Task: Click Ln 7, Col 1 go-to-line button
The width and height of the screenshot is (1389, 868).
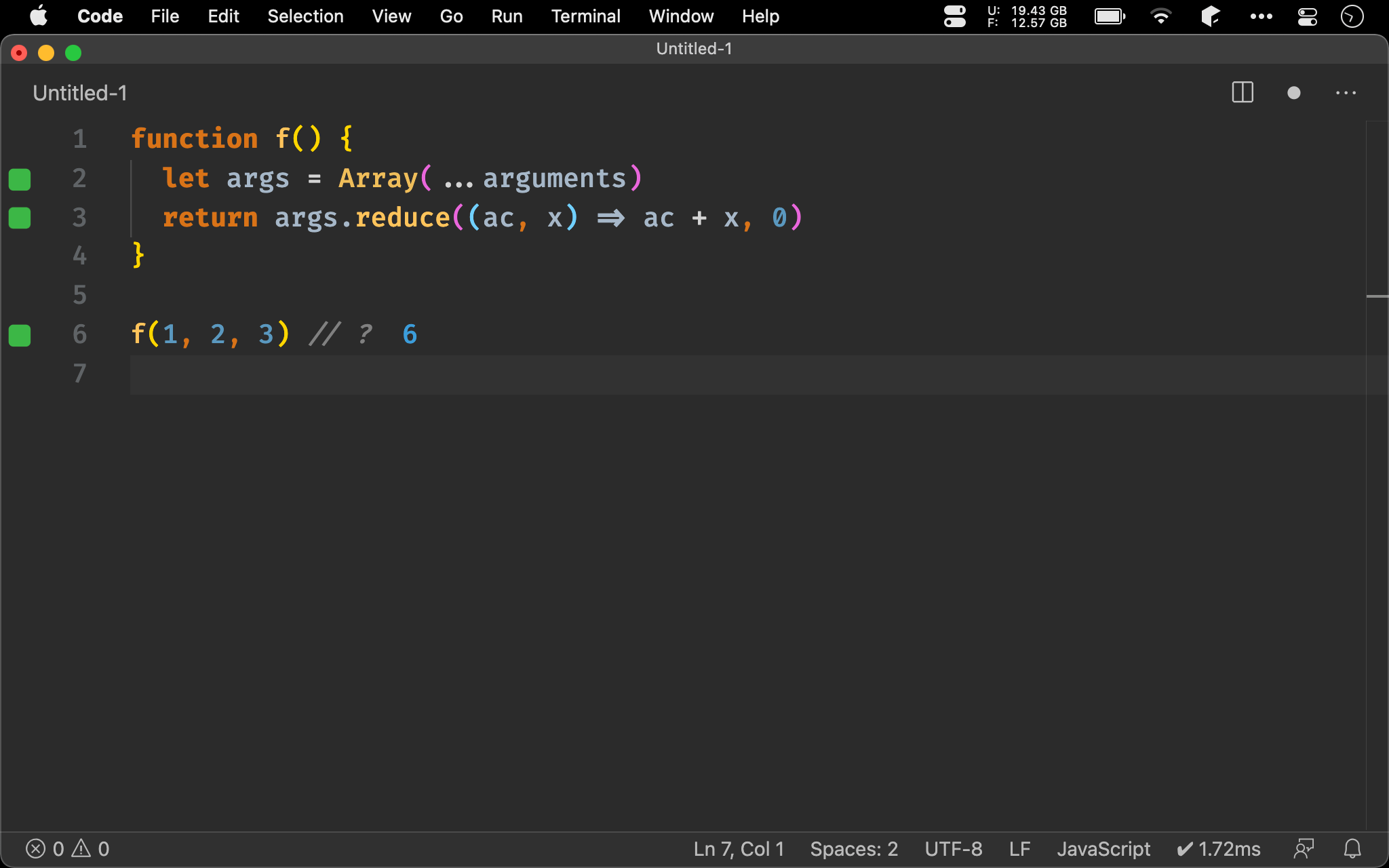Action: (738, 848)
